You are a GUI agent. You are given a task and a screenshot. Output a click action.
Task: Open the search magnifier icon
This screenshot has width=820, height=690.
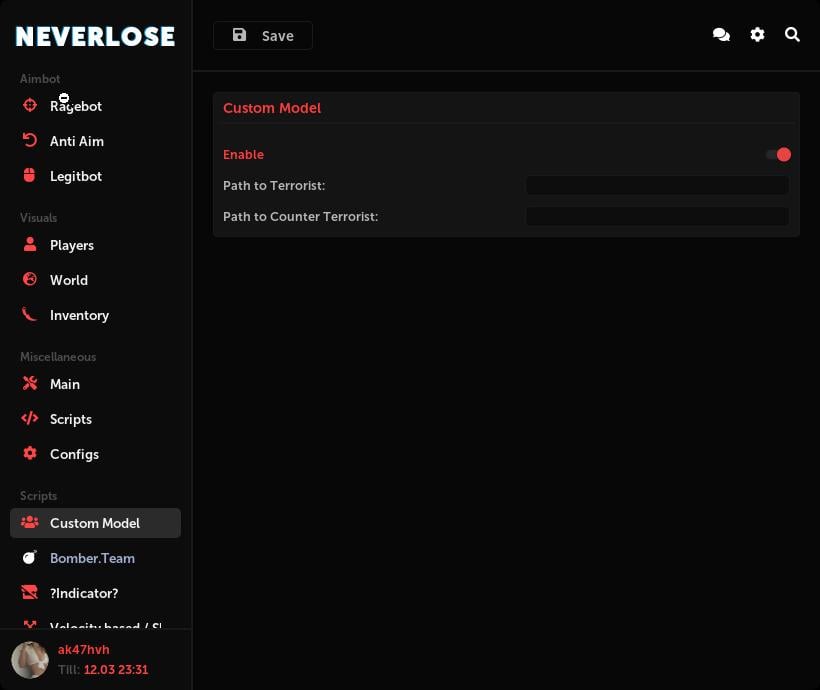tap(793, 35)
